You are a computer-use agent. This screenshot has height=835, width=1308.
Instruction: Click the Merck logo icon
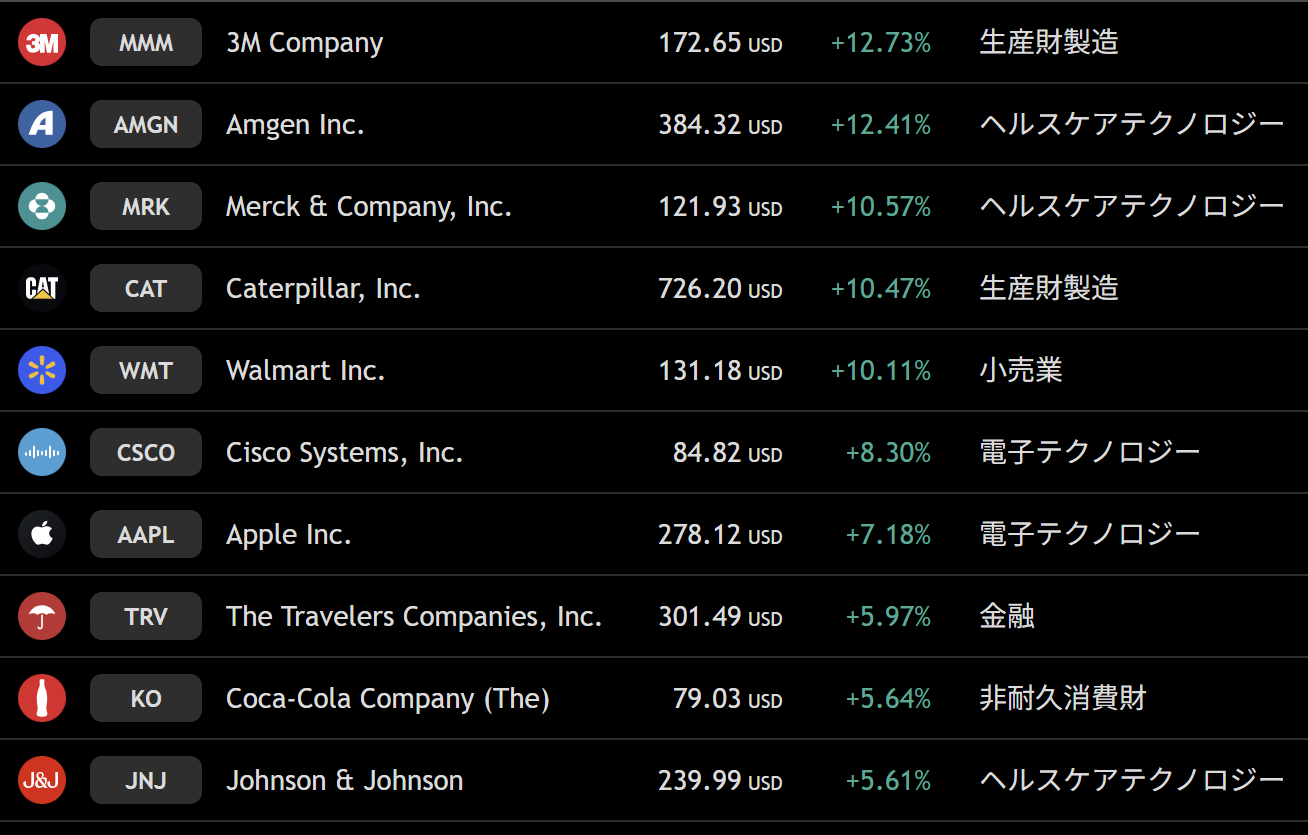point(42,207)
